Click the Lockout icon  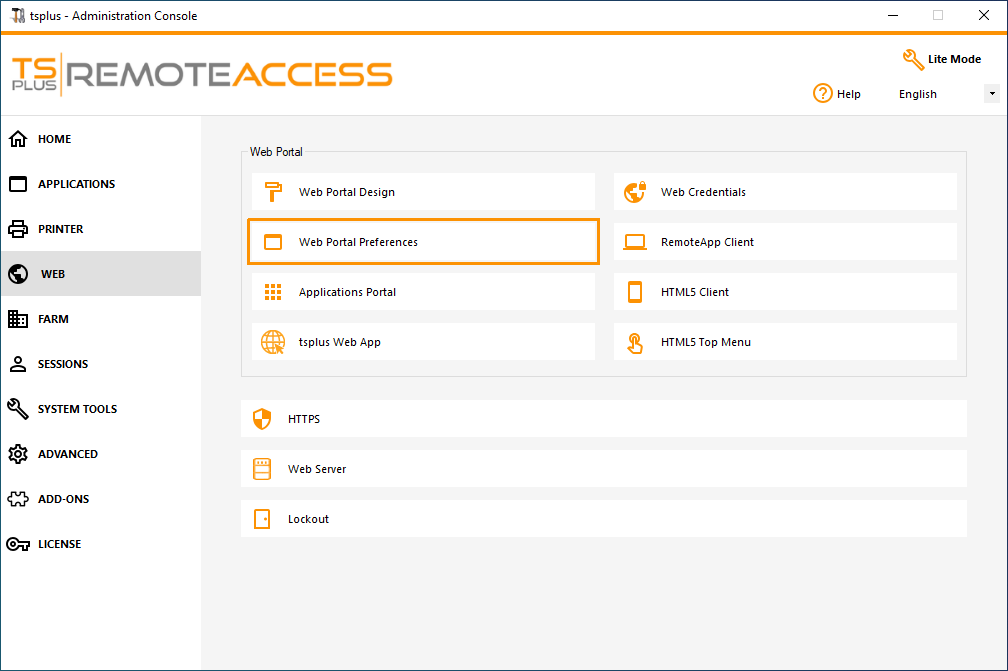(x=262, y=518)
